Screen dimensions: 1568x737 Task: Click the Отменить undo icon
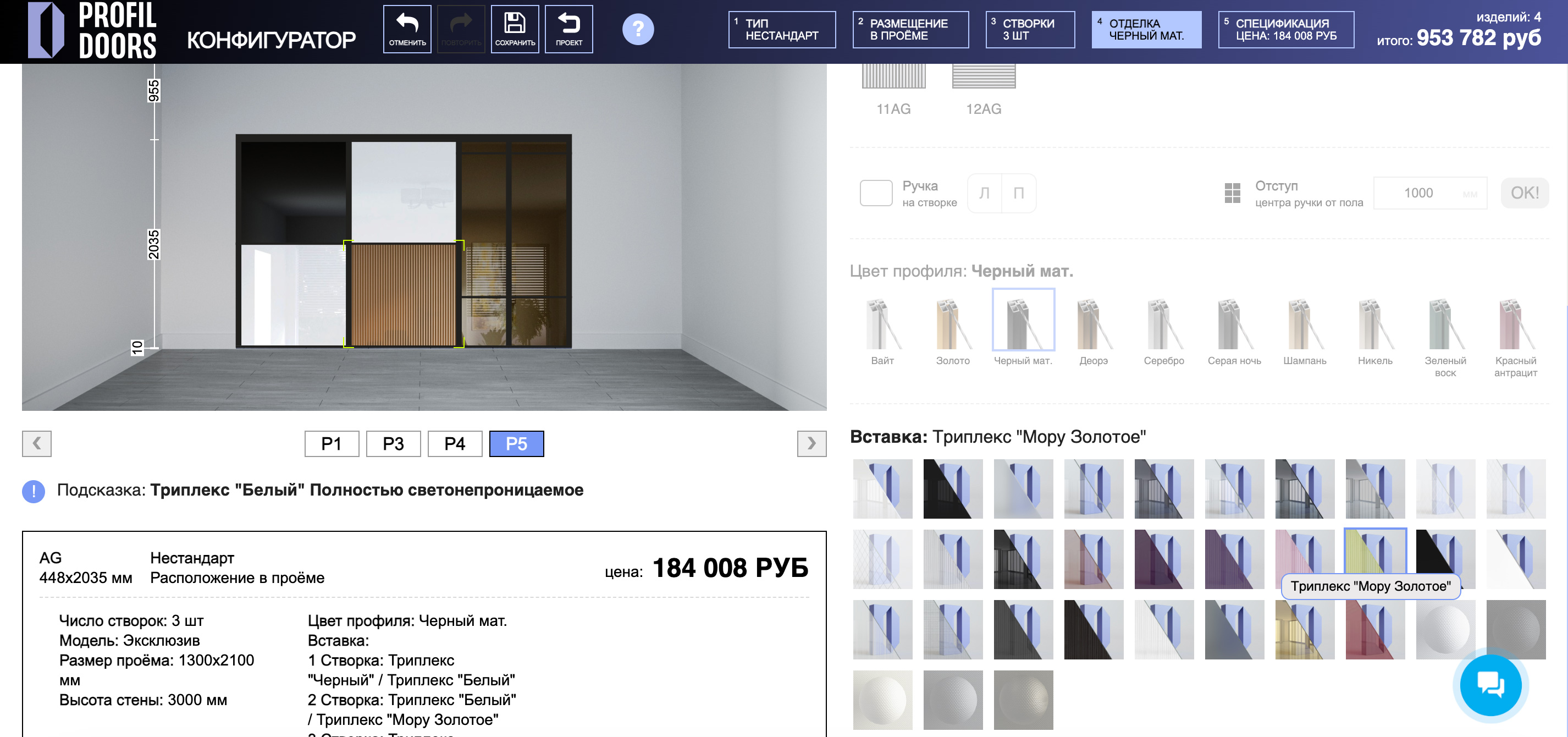click(x=407, y=29)
